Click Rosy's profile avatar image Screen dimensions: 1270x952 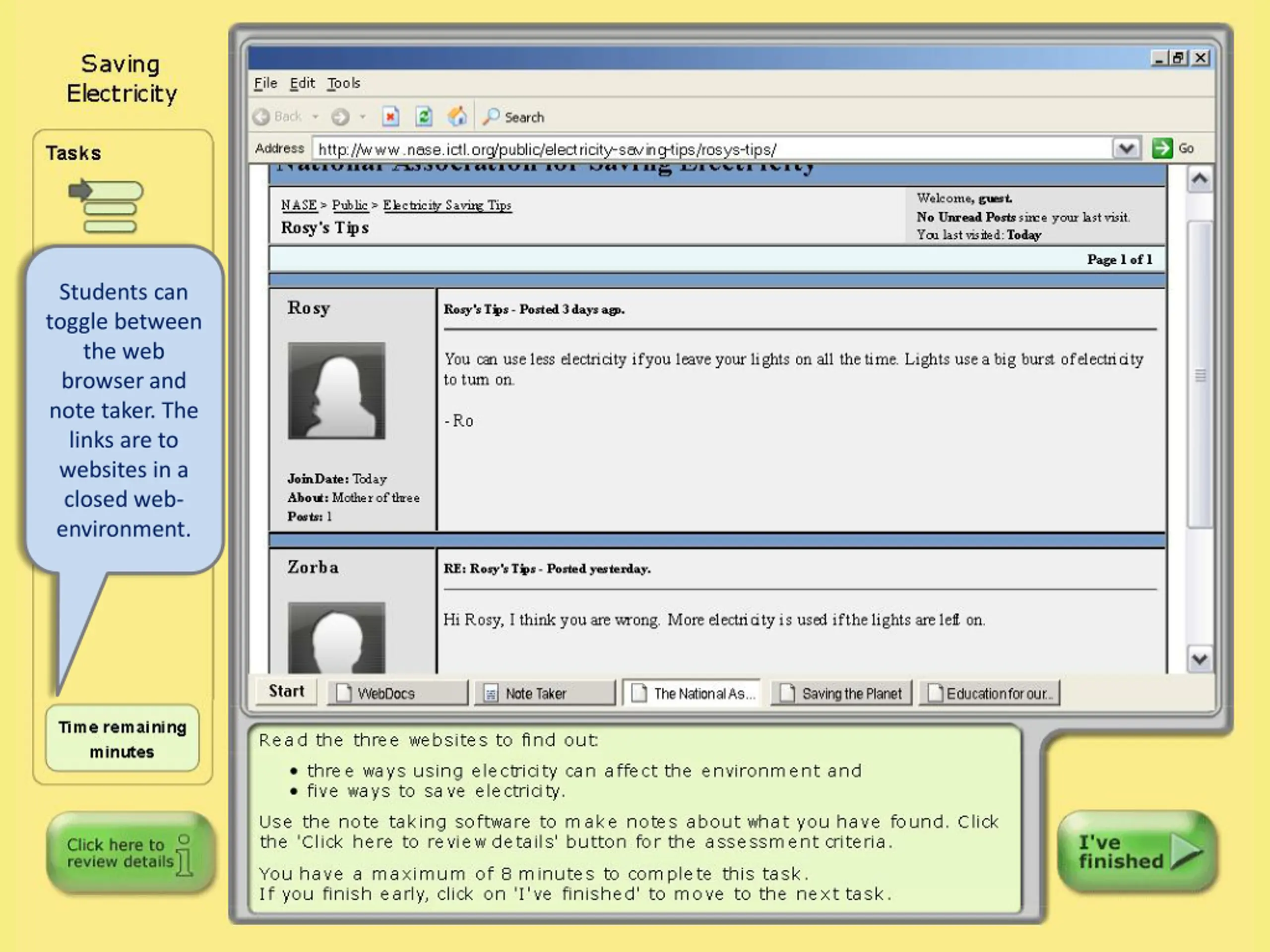[336, 391]
